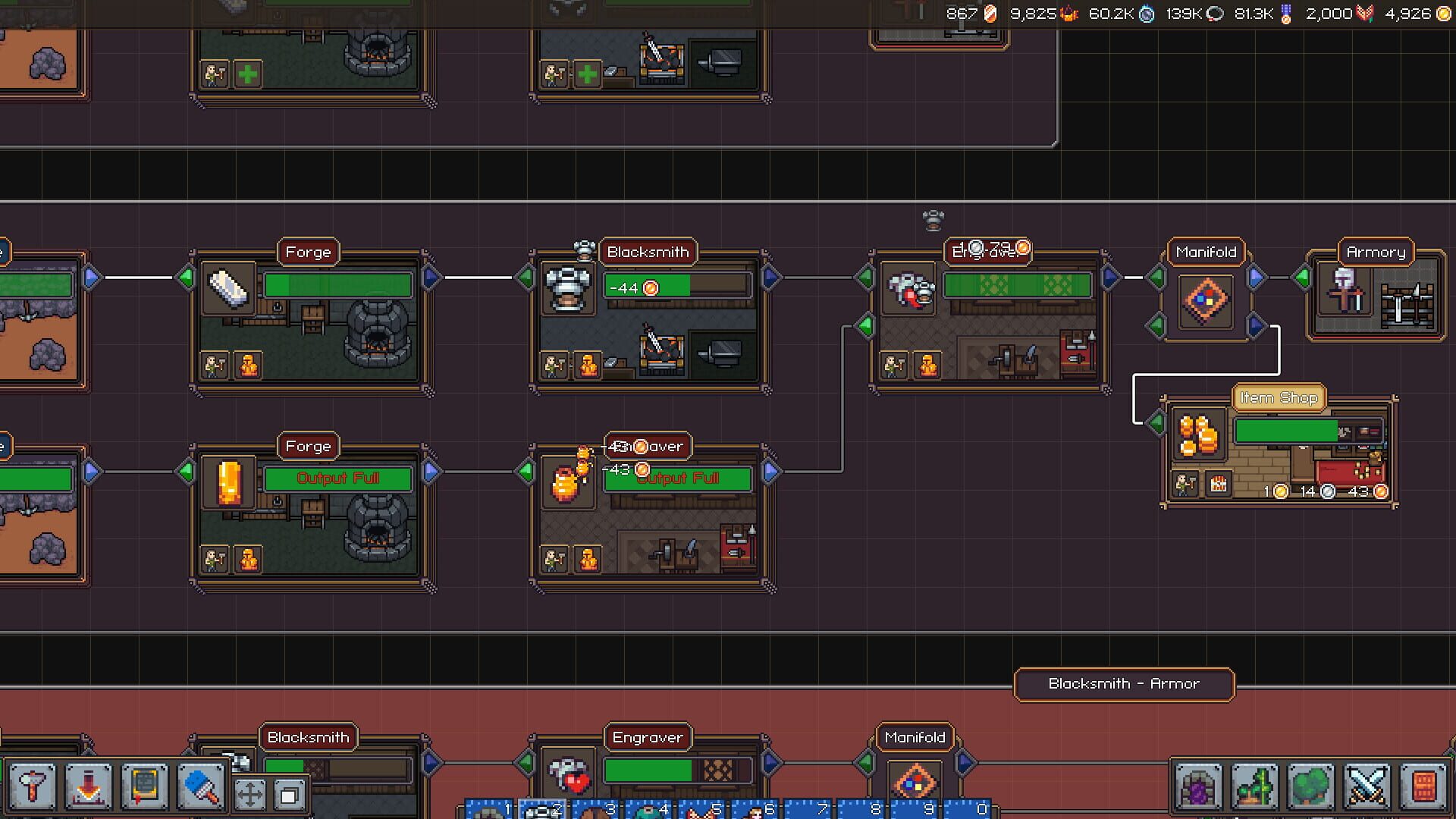Open the orange door icon
This screenshot has height=819, width=1456.
tap(1423, 786)
